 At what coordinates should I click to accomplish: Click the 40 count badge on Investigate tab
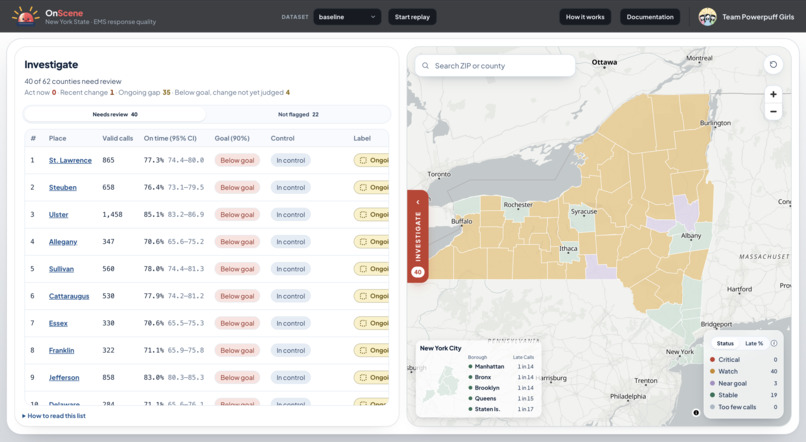click(x=418, y=272)
